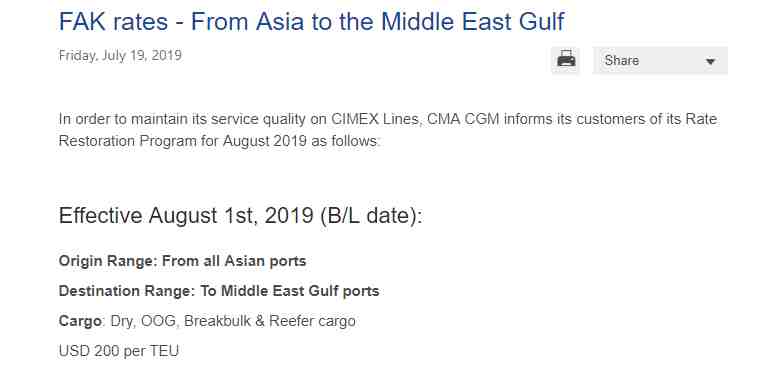Expand the arrow beside Share
759x384 pixels.
710,61
